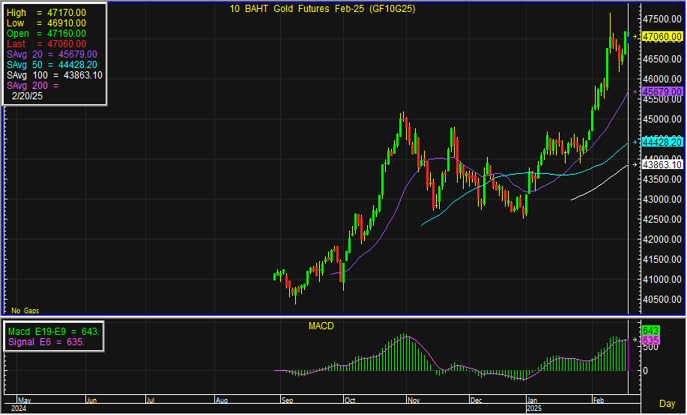Image resolution: width=687 pixels, height=415 pixels.
Task: Click the 'Signal E6' legend line
Action: (x=46, y=342)
